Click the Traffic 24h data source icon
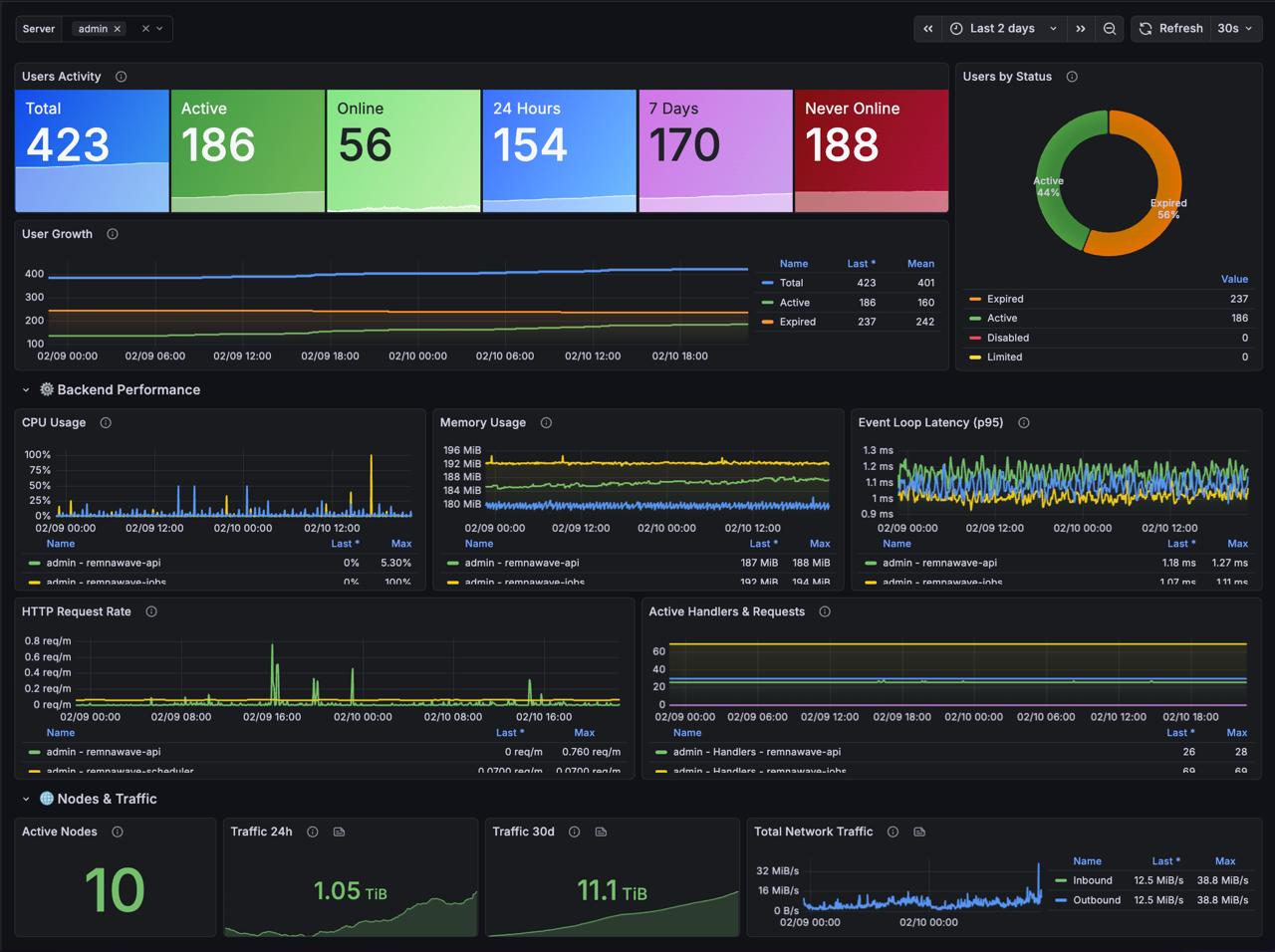Screen dimensions: 1275x952 339,832
